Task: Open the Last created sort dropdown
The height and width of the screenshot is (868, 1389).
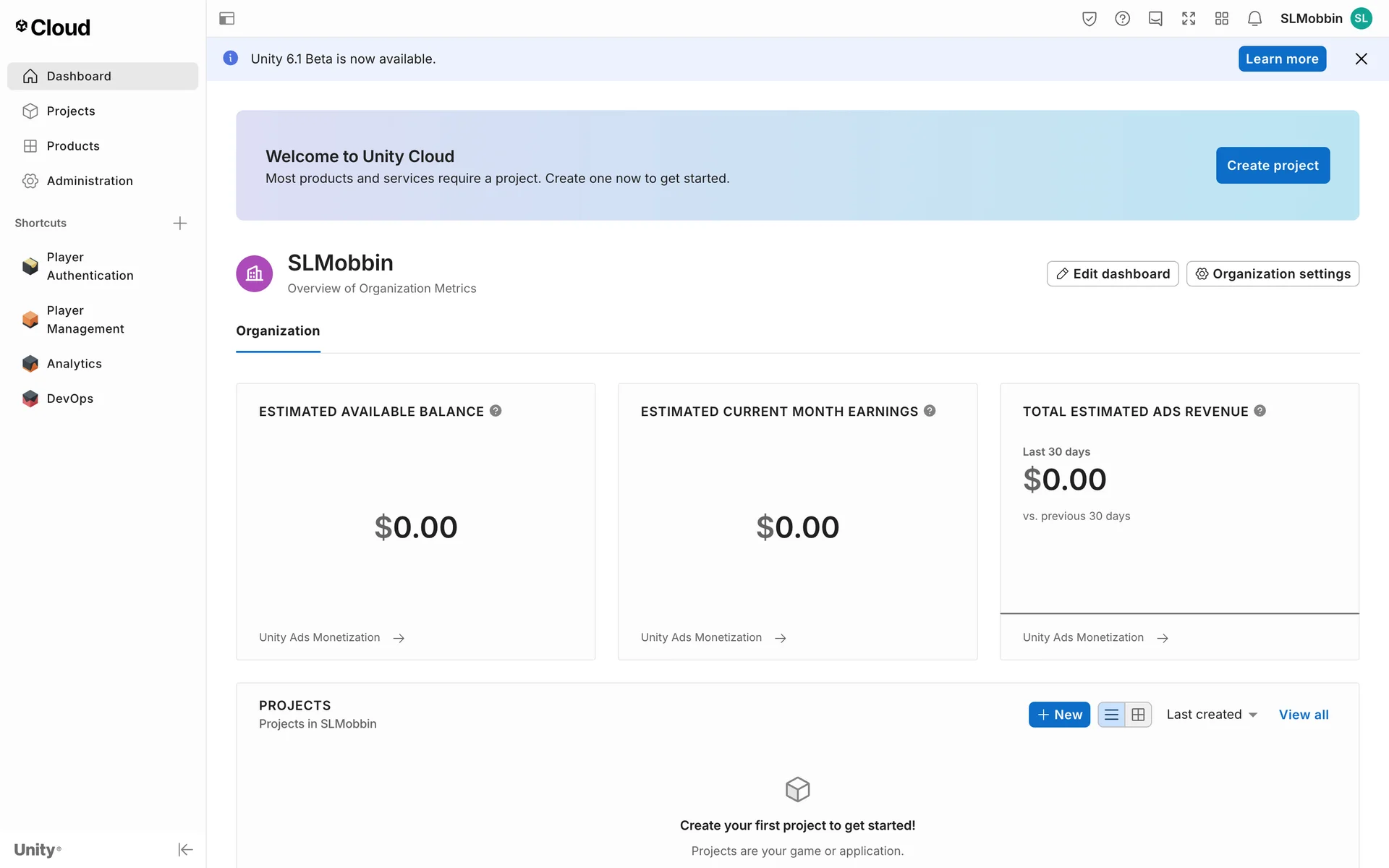Action: (1212, 715)
